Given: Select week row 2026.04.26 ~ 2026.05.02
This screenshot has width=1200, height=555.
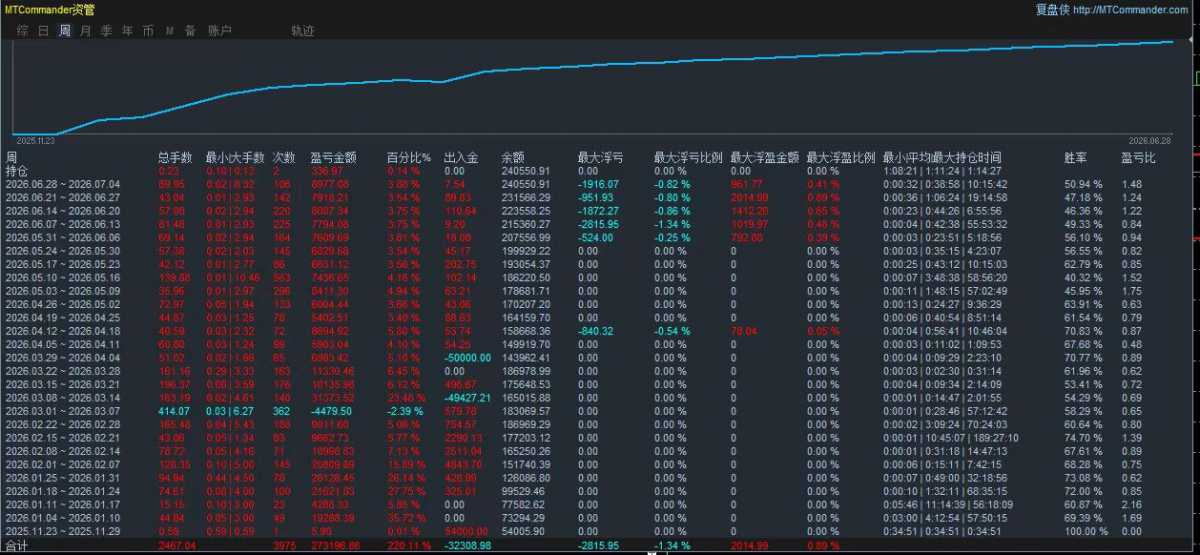Looking at the screenshot, I should [x=62, y=303].
